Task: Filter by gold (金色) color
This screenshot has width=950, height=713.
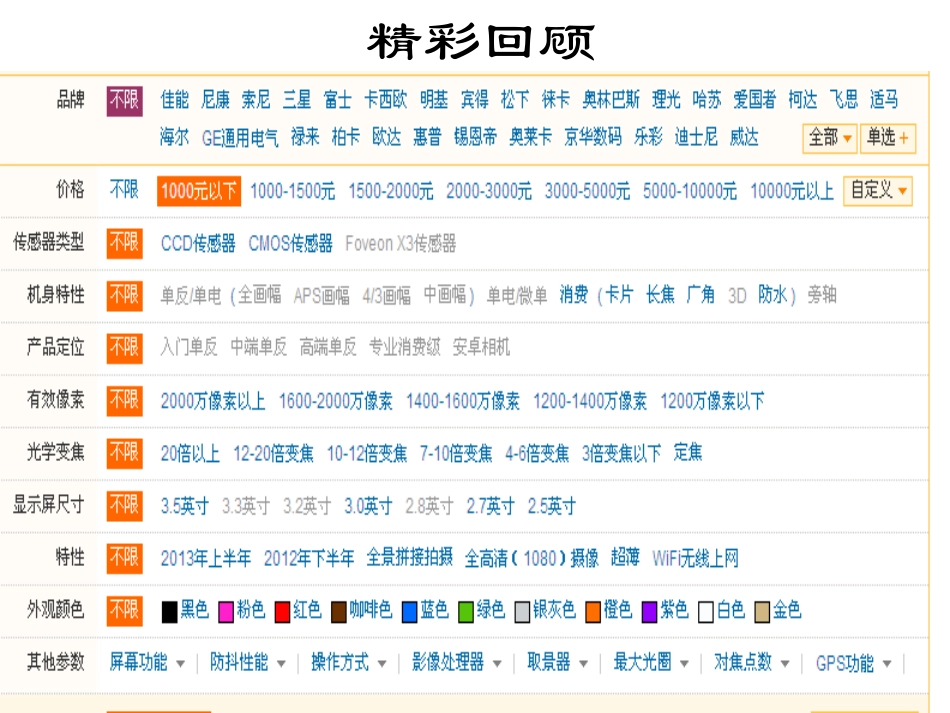Action: coord(777,611)
